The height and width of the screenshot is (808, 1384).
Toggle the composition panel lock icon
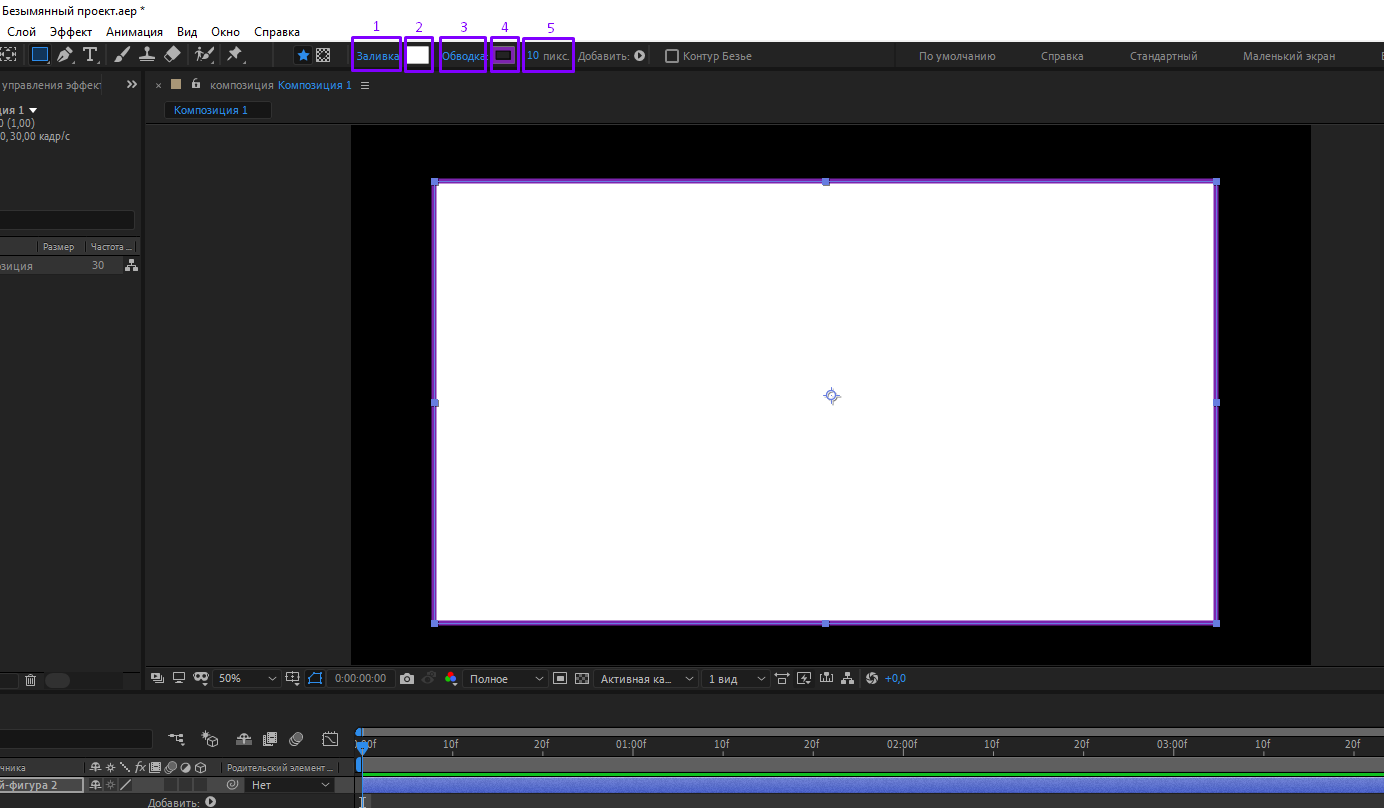coord(196,84)
